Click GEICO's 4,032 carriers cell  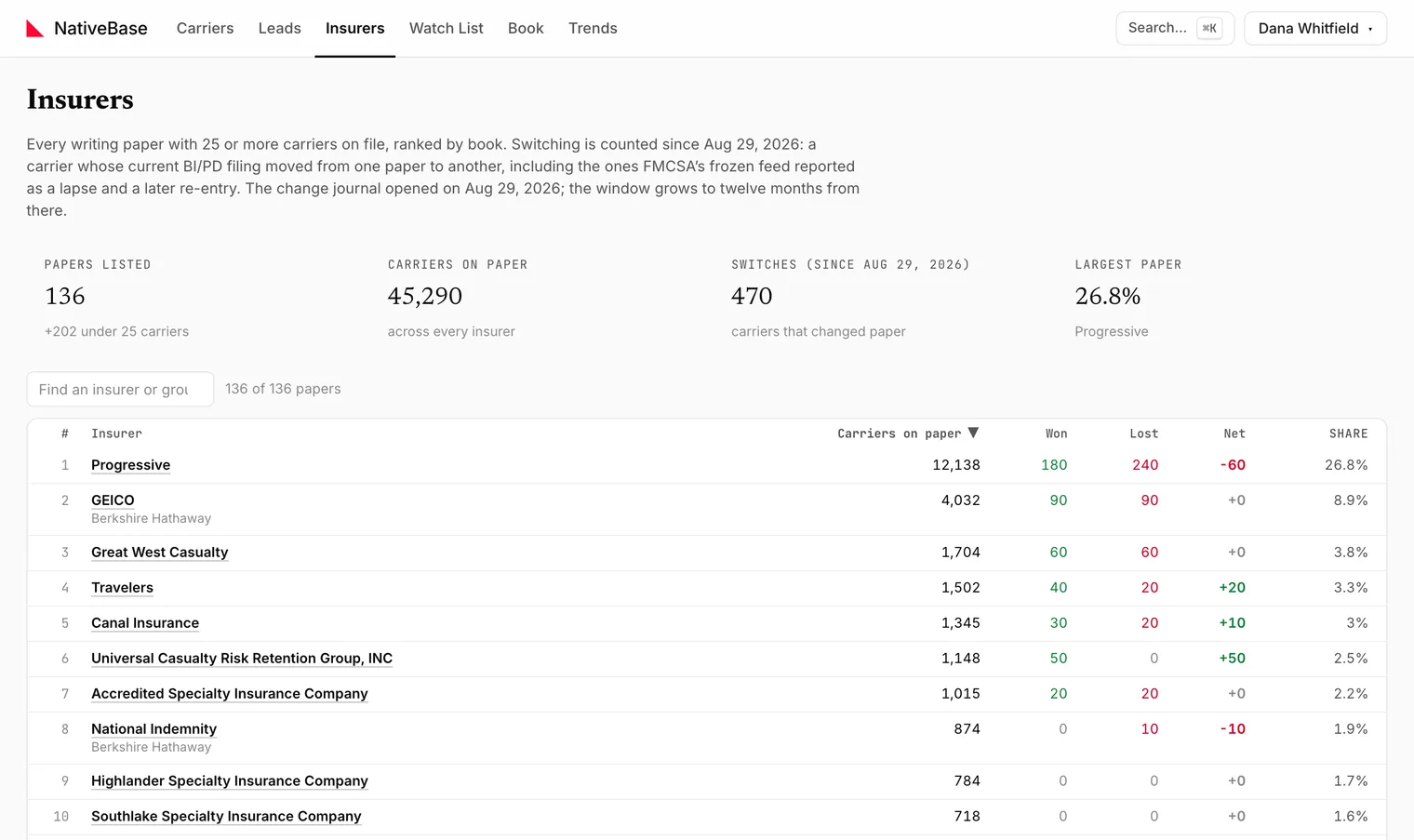(x=961, y=500)
